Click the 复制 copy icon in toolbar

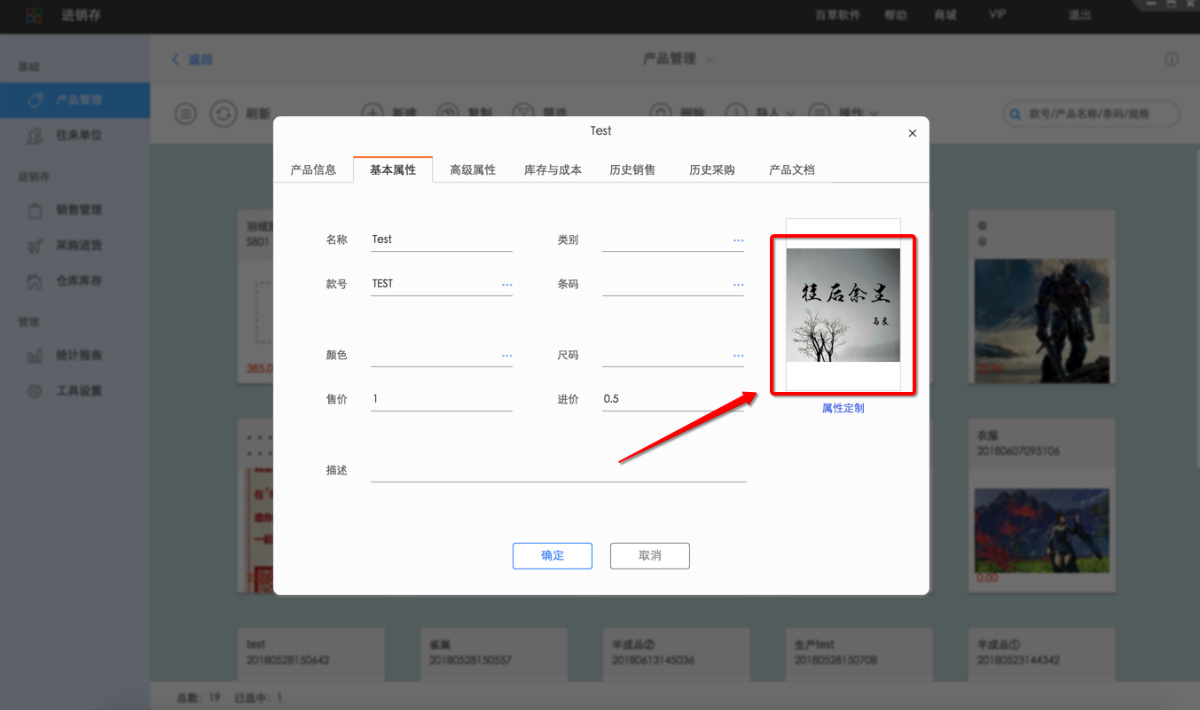click(448, 113)
